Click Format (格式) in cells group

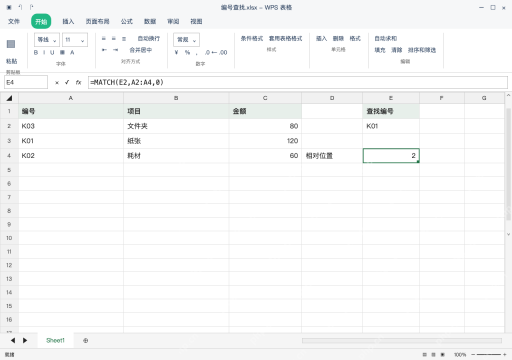click(x=355, y=39)
